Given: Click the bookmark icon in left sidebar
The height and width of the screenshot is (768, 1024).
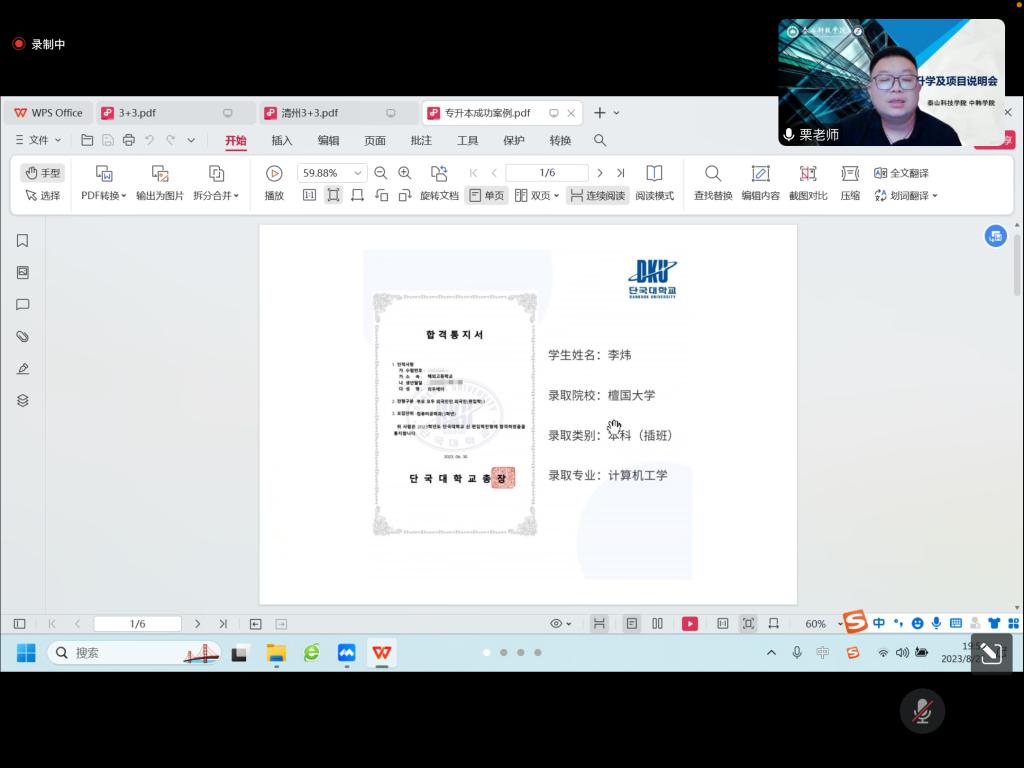Looking at the screenshot, I should [x=22, y=241].
